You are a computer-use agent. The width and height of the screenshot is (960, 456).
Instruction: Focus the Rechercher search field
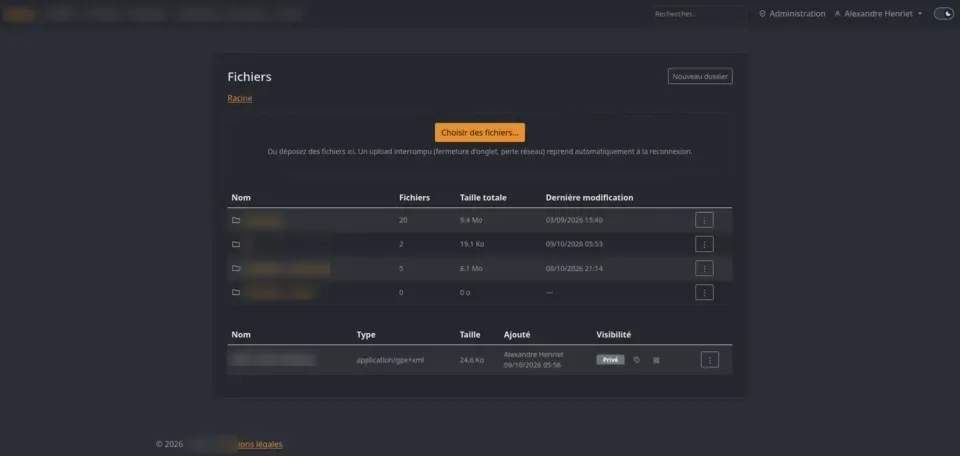699,13
